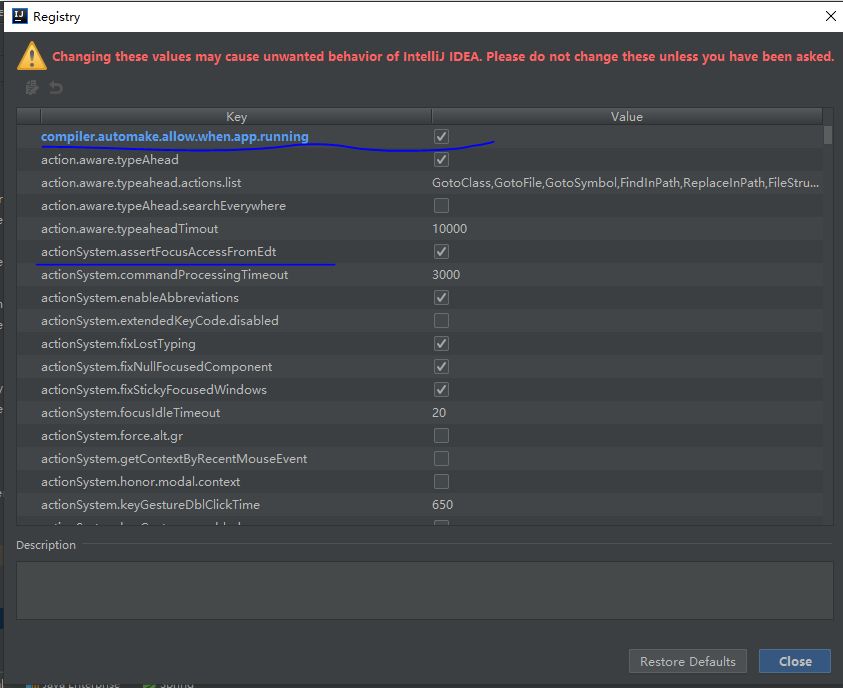Select action.aware.typeAhead.searchEverywhere key
The width and height of the screenshot is (843, 688).
(x=163, y=206)
